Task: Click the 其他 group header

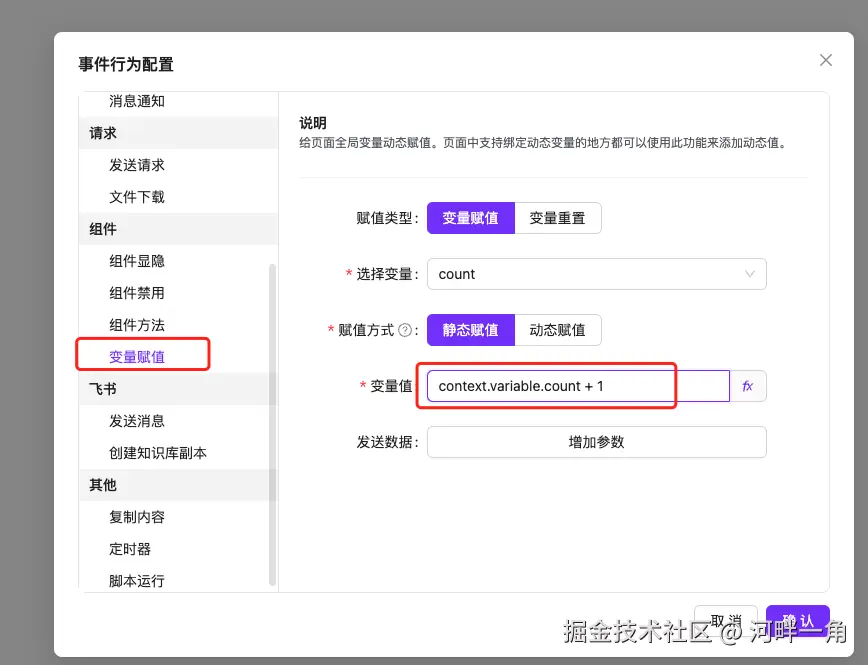Action: (x=178, y=485)
